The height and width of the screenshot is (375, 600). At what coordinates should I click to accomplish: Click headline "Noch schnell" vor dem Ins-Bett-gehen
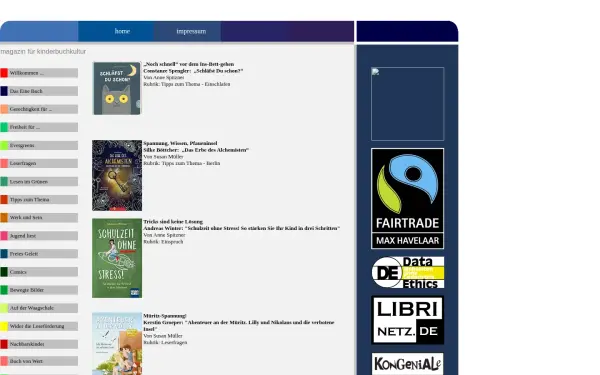point(189,64)
